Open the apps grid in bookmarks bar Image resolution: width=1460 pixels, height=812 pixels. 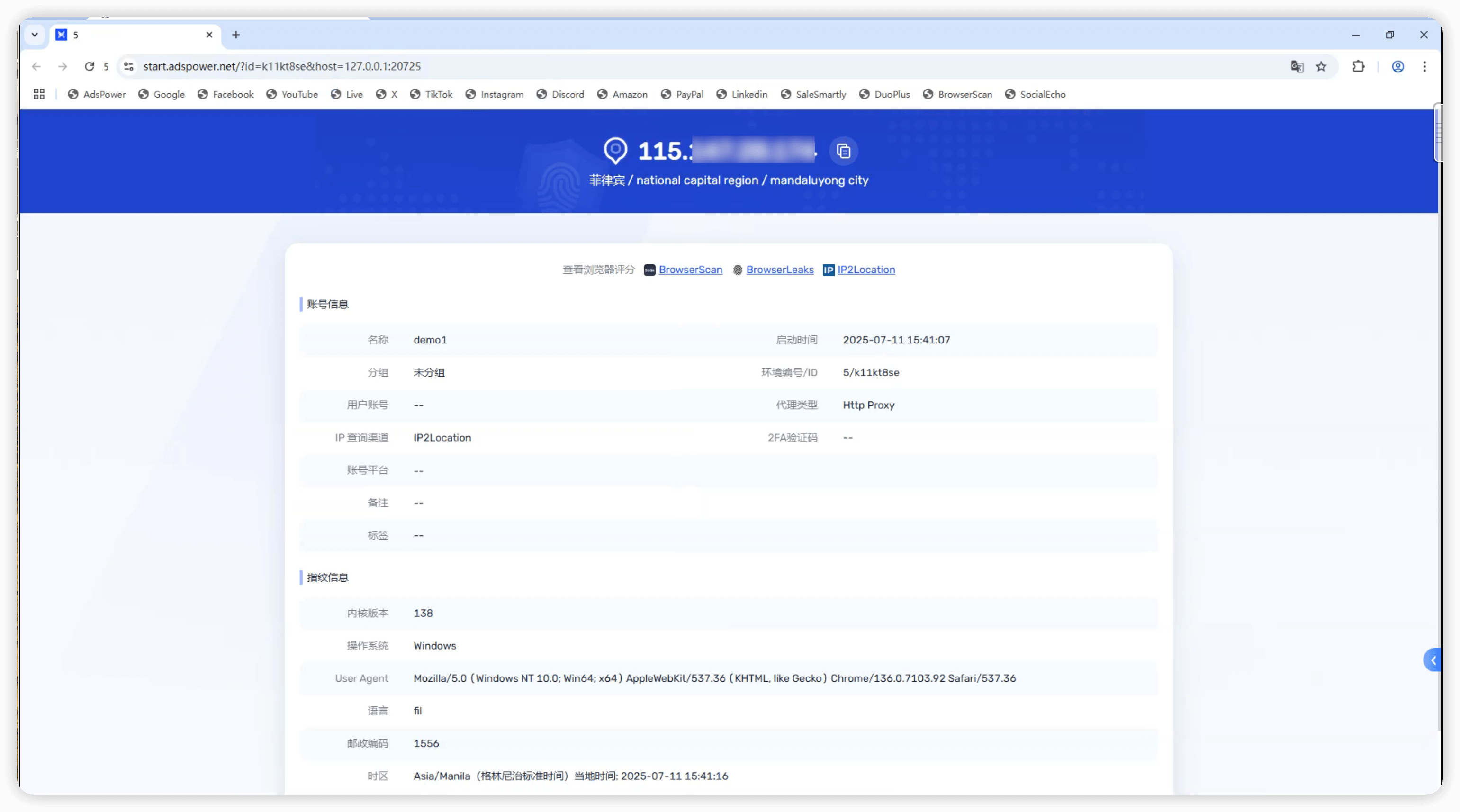[x=38, y=94]
